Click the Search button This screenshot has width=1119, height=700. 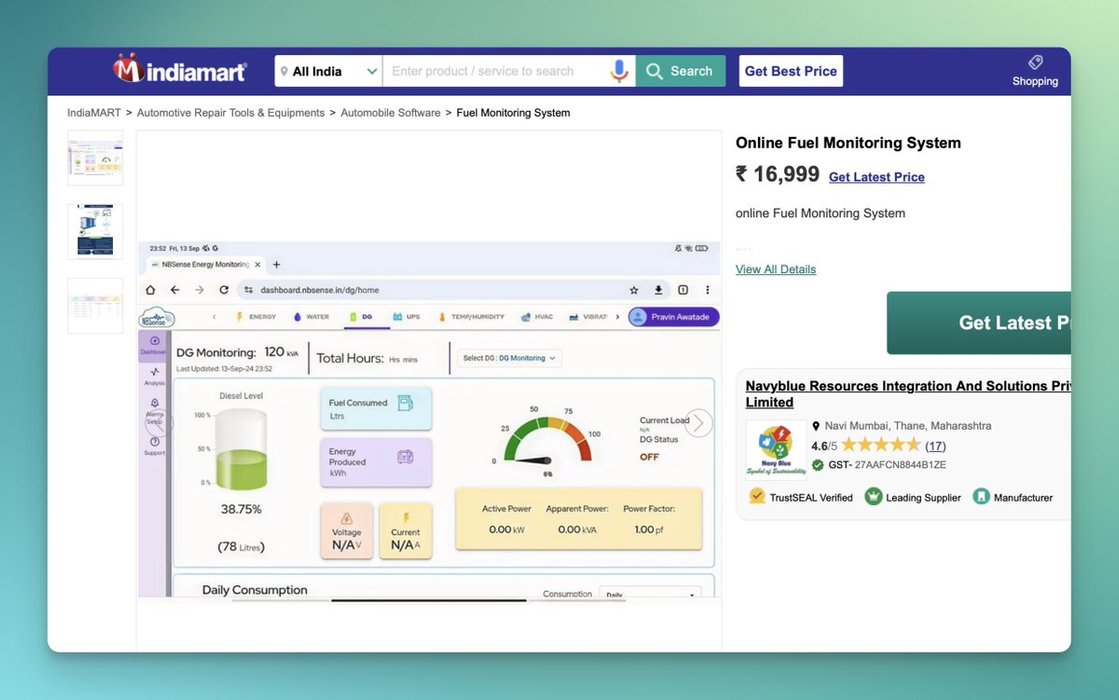(x=680, y=71)
